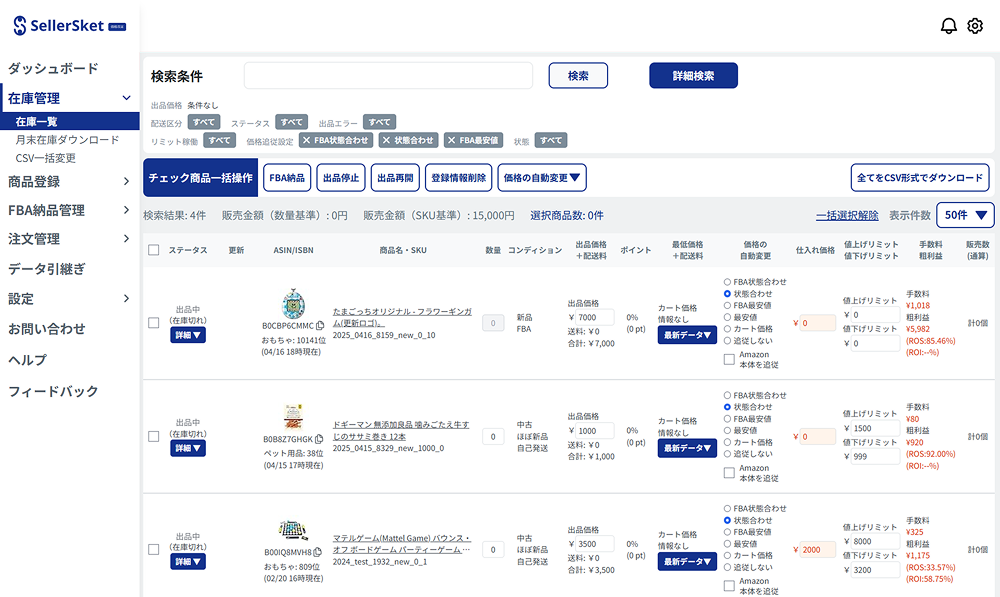Remove the FBA最安値 filter tag
Viewport: 1000px width, 597px height.
coord(451,141)
